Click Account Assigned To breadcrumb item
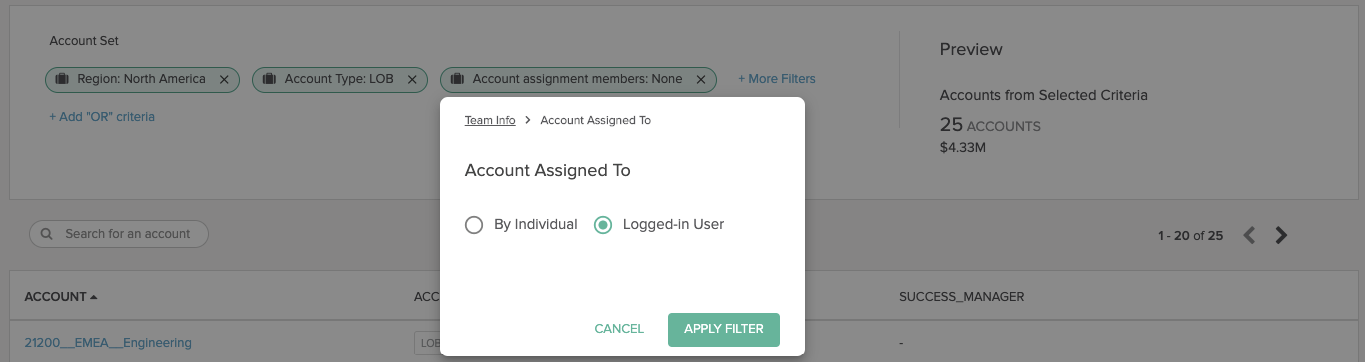 pyautogui.click(x=596, y=120)
